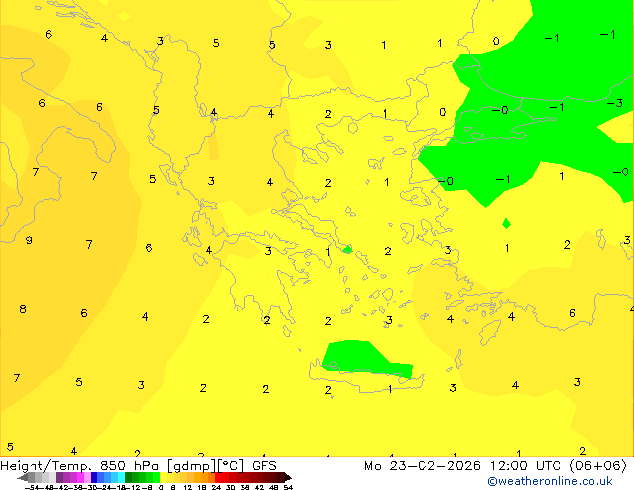Pick the dark purple legend segment
The height and width of the screenshot is (490, 634).
pos(59,477)
